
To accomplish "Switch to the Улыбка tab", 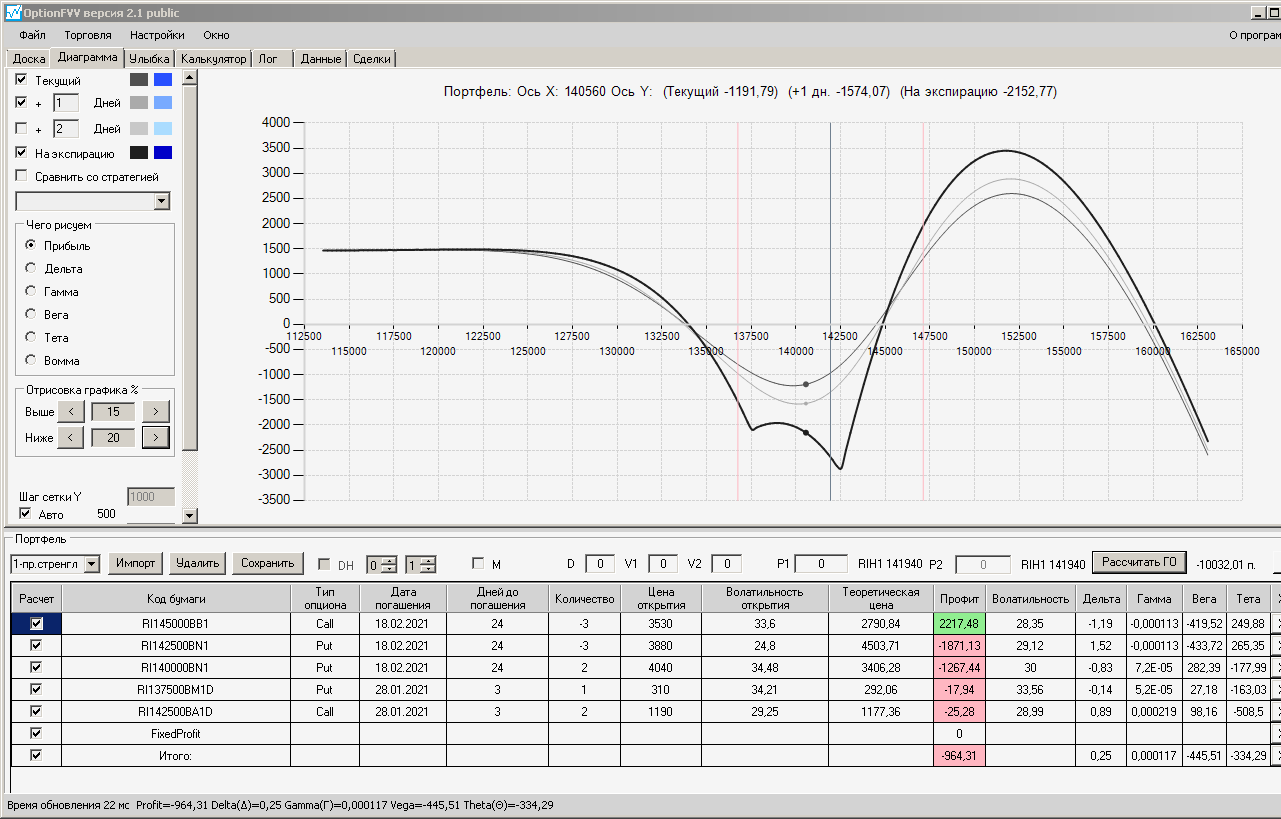I will click(x=150, y=59).
